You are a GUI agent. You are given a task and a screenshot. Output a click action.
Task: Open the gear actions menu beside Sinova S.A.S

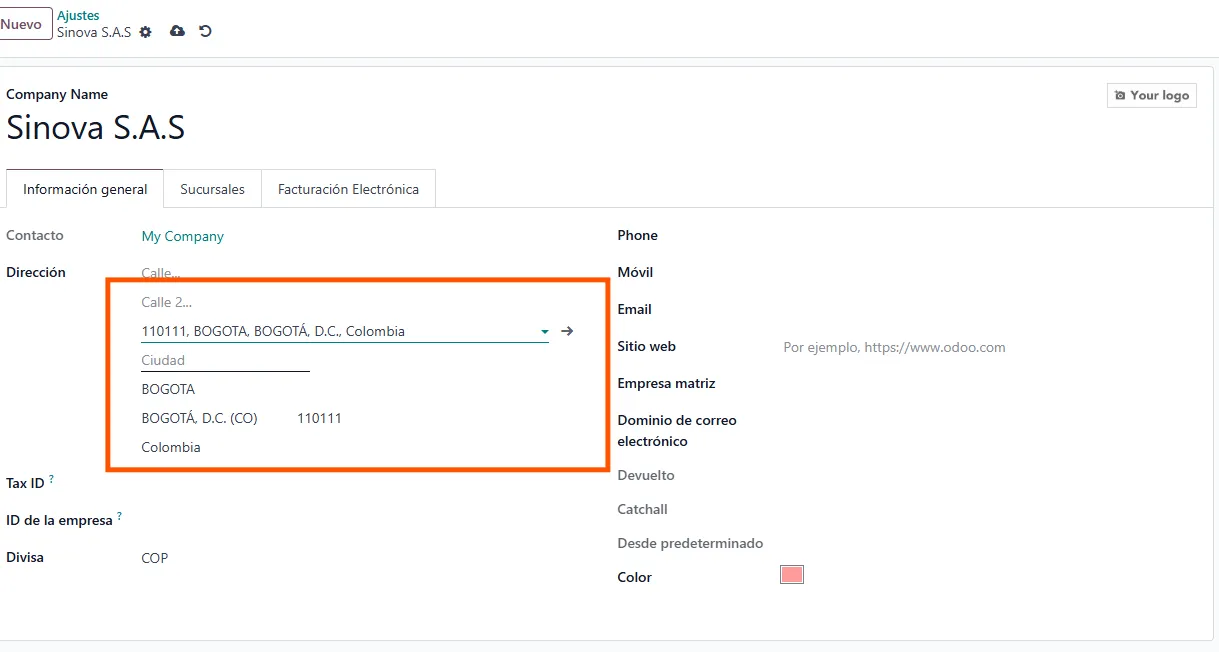pos(146,32)
